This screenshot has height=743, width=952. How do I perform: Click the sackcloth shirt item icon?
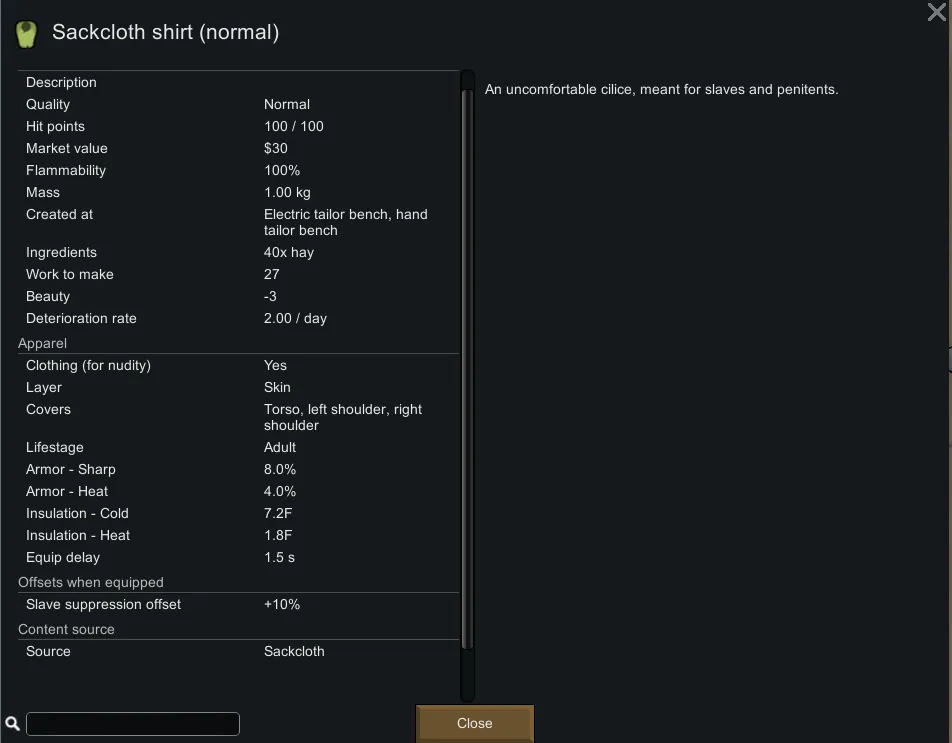coord(25,33)
